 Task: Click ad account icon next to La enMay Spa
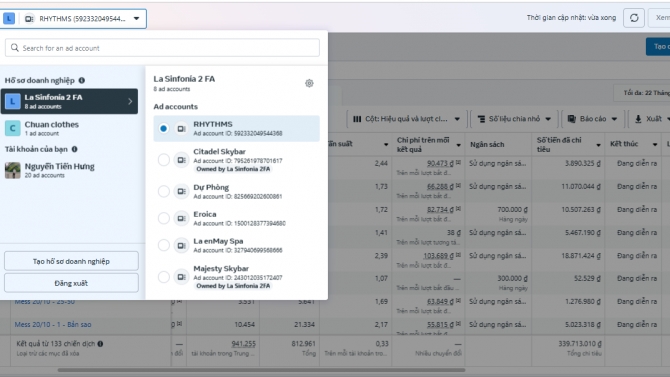pos(181,245)
